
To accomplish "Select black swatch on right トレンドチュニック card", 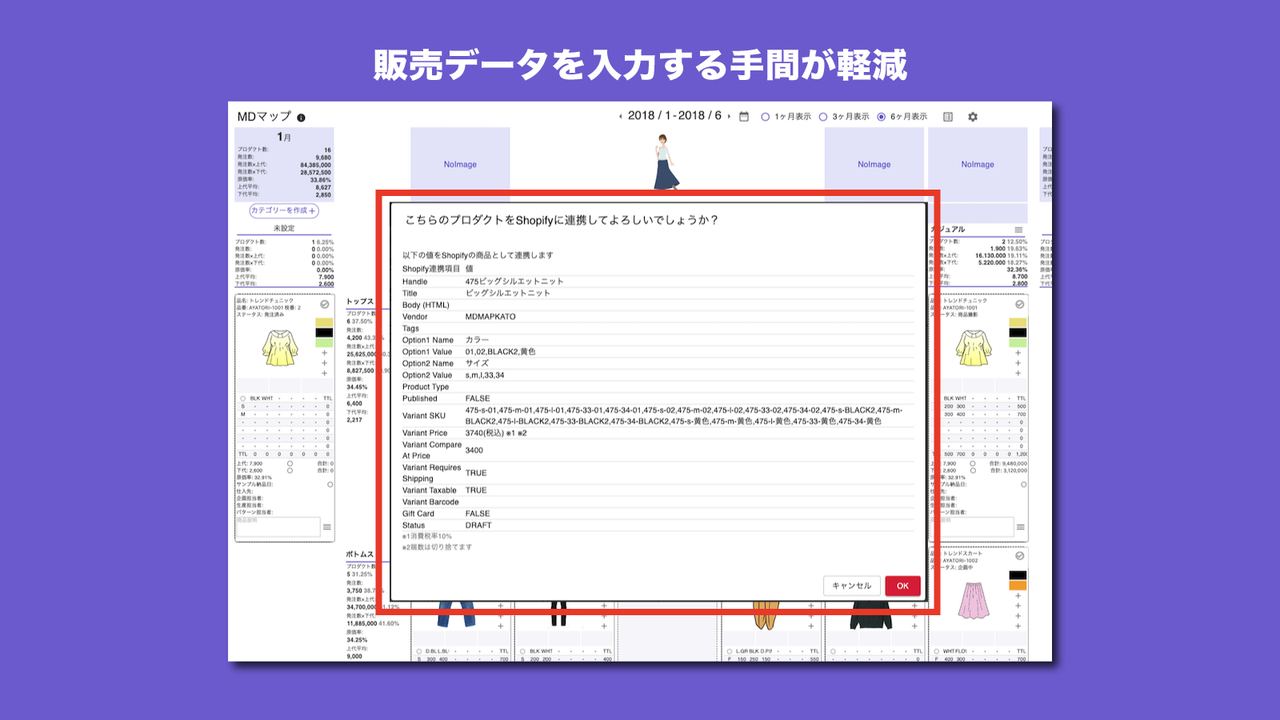I will click(x=1017, y=333).
